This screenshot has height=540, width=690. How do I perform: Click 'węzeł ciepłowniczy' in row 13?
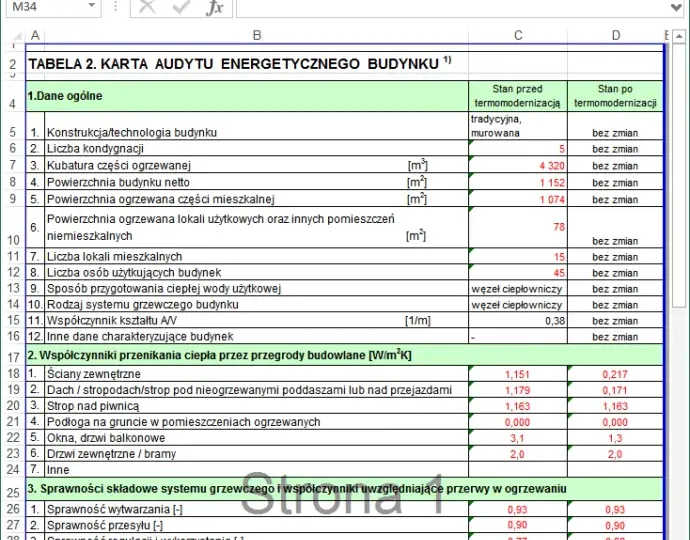(517, 289)
